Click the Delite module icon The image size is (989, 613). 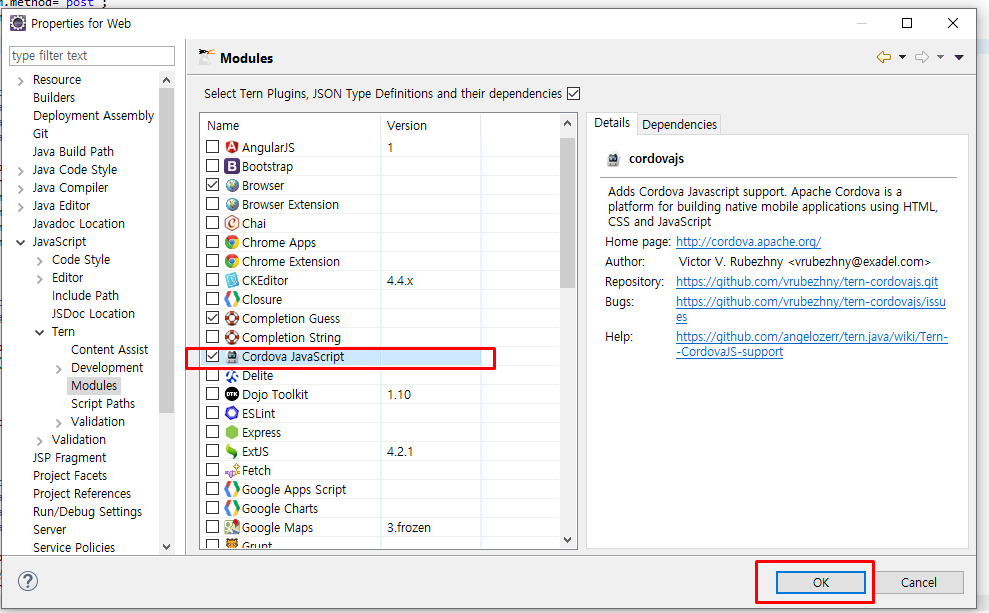point(232,375)
